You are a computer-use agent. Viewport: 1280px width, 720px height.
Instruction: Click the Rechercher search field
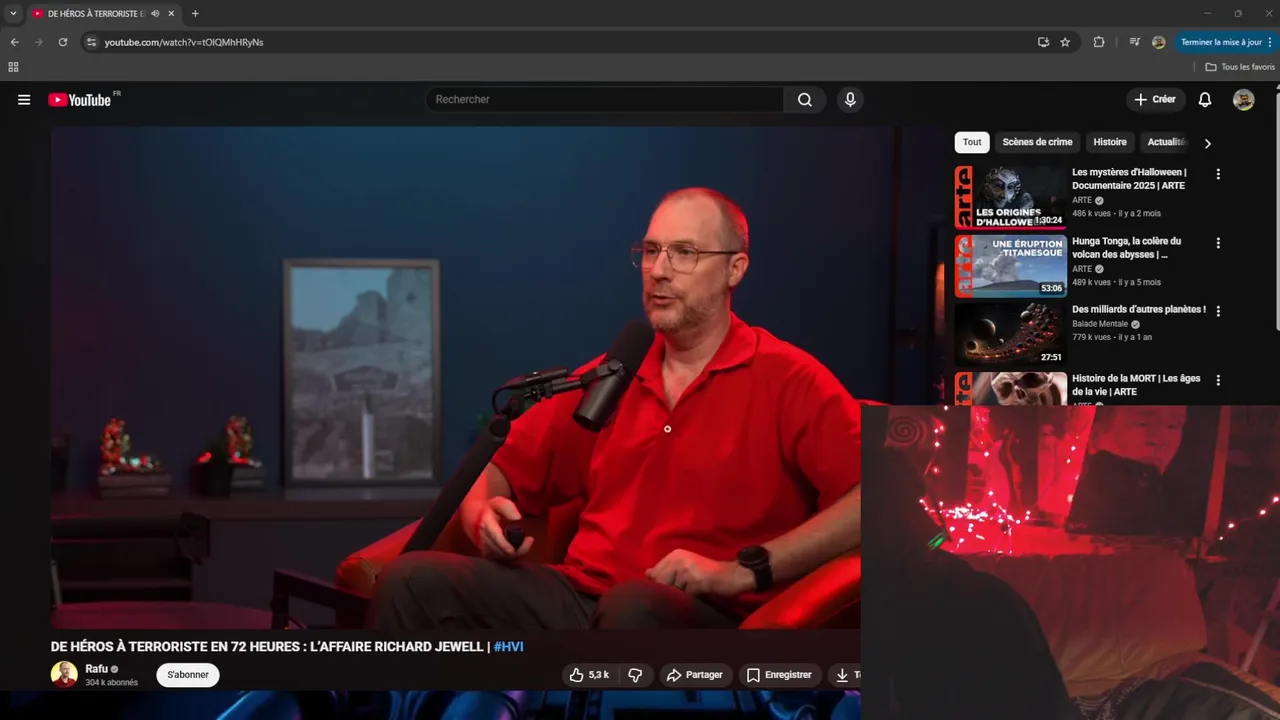point(605,100)
